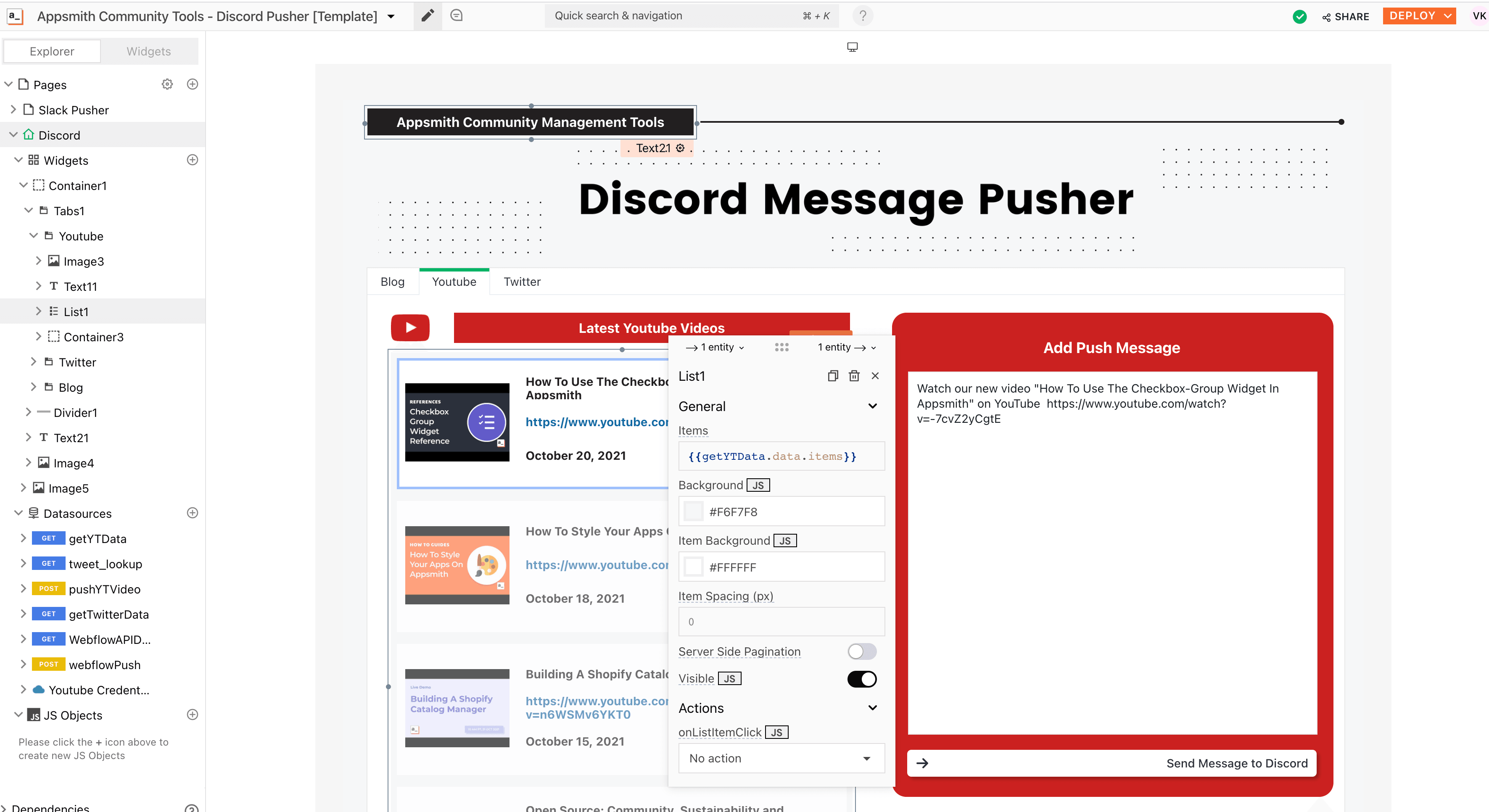
Task: Click the Quick search & navigation field
Action: click(692, 16)
